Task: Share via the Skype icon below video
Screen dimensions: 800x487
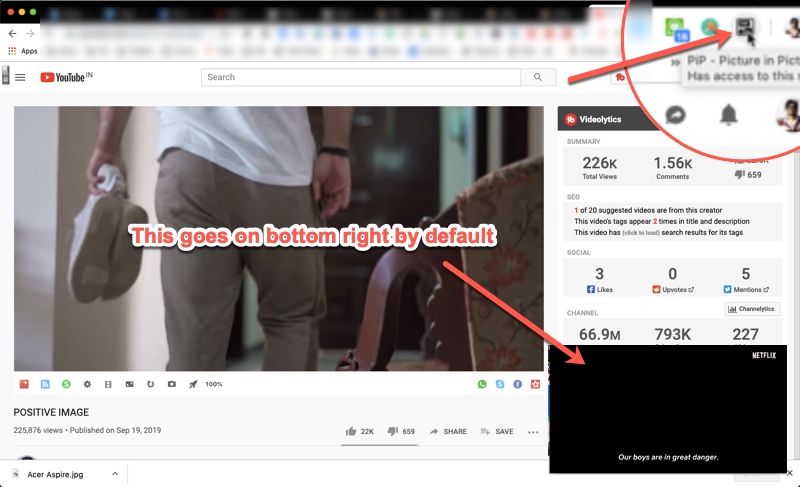Action: (500, 384)
